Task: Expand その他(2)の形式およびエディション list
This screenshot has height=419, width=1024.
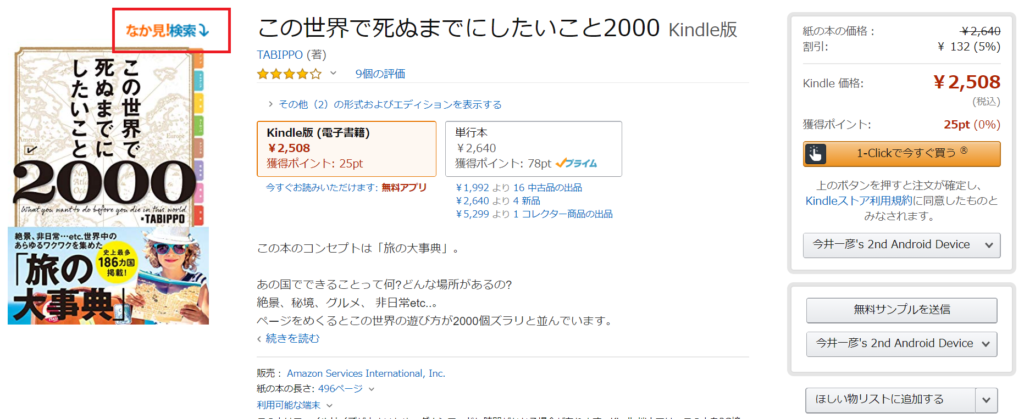Action: (385, 104)
